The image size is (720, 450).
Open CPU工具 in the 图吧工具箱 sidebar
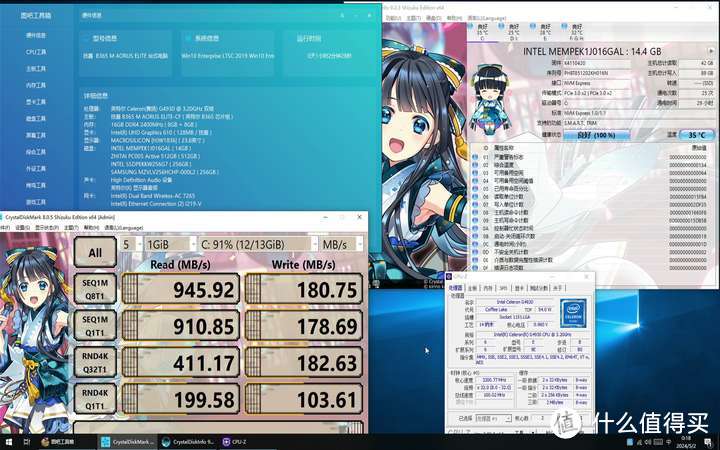(36, 52)
